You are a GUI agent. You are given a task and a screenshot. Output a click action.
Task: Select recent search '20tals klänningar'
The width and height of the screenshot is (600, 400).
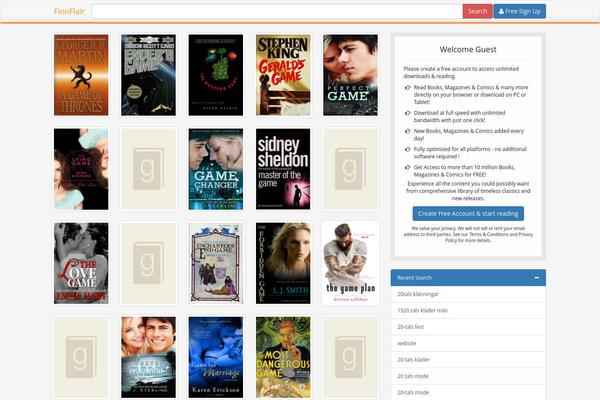pyautogui.click(x=468, y=294)
